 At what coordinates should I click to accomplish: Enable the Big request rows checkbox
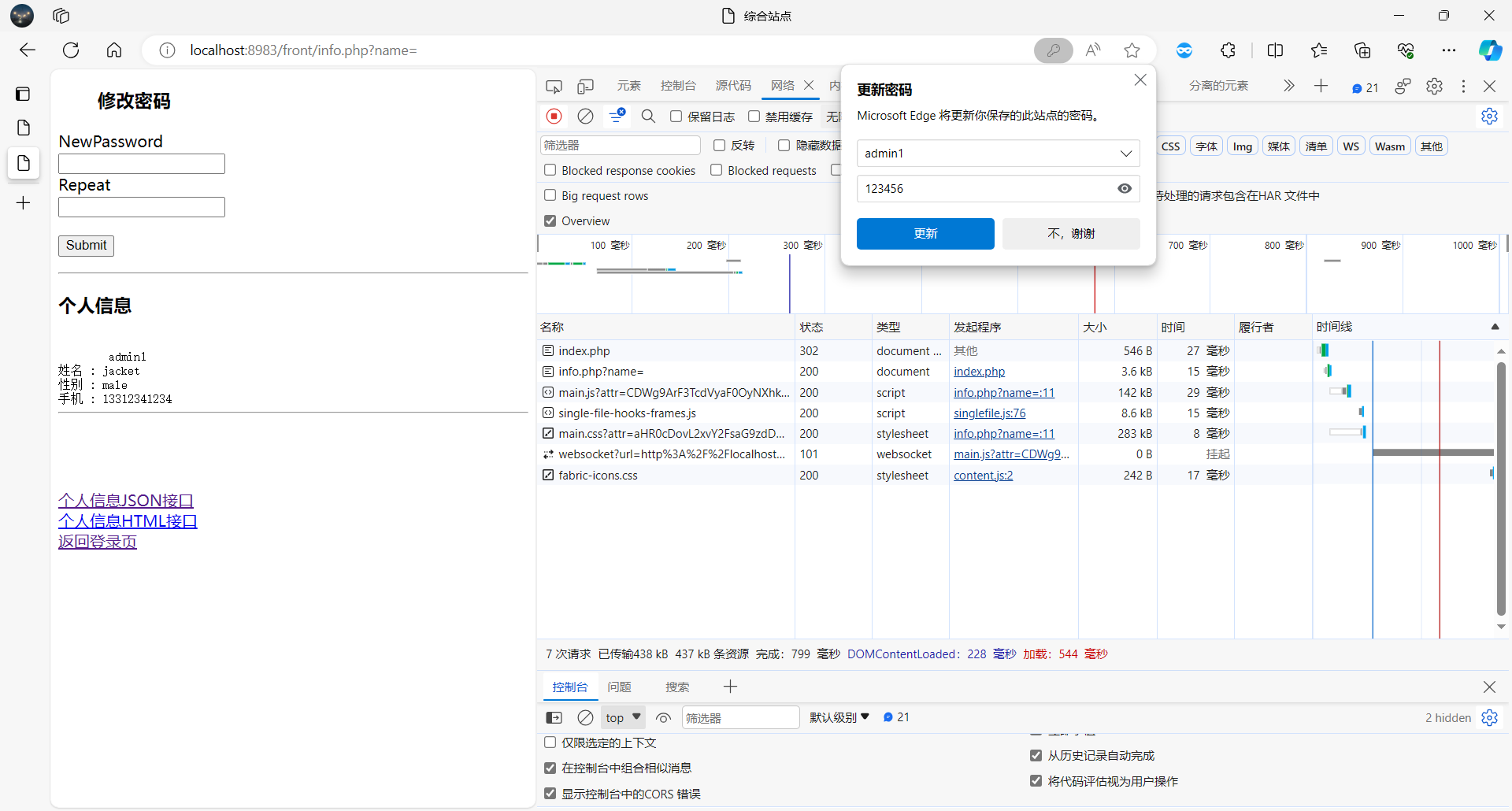tap(550, 195)
